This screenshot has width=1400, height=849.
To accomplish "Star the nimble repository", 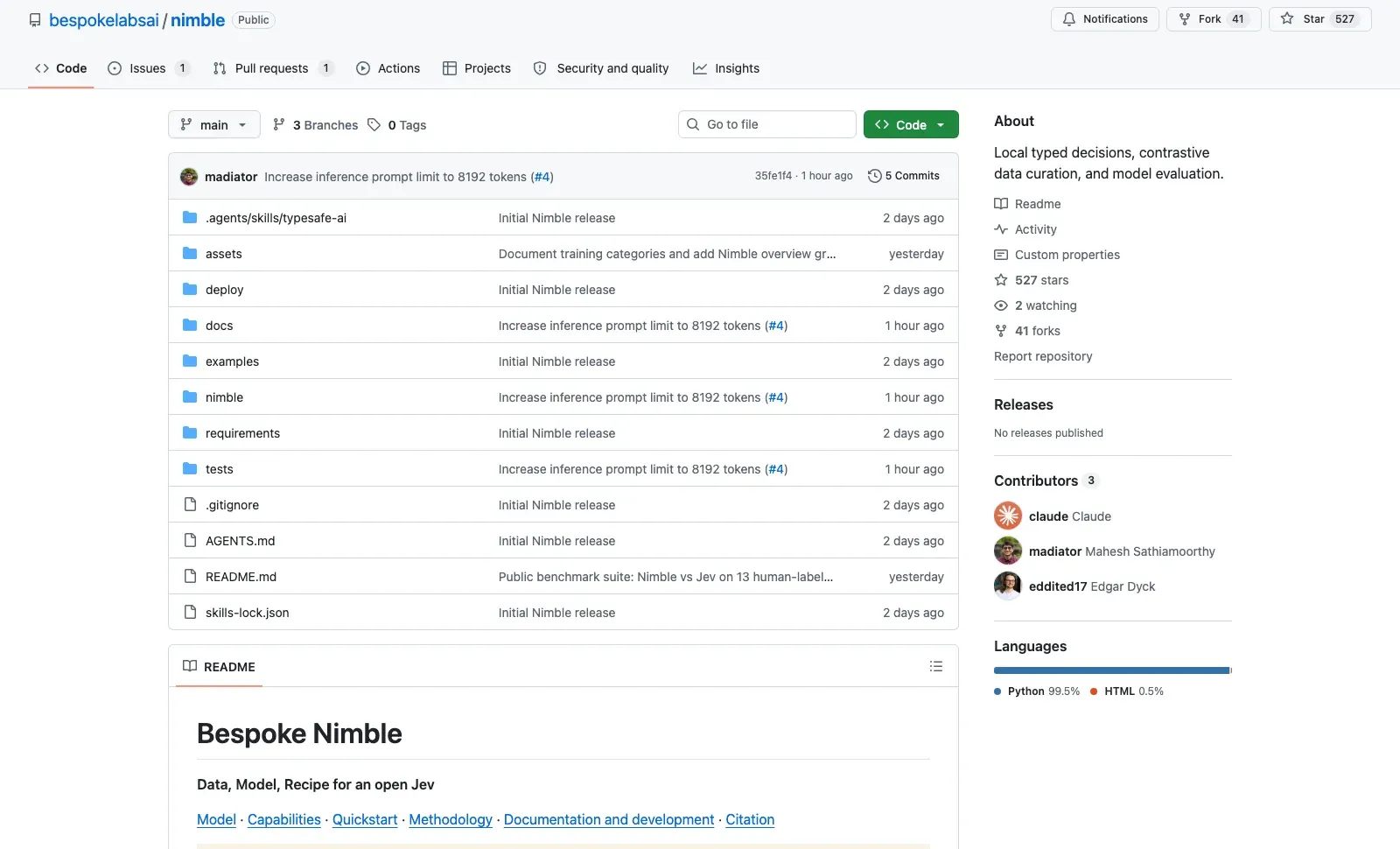I will point(1319,19).
